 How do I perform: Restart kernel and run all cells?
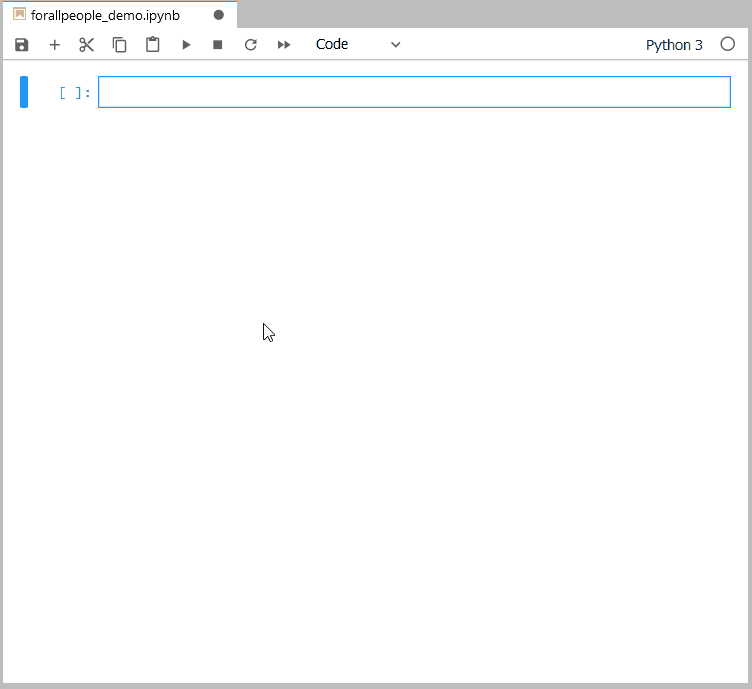pos(284,45)
